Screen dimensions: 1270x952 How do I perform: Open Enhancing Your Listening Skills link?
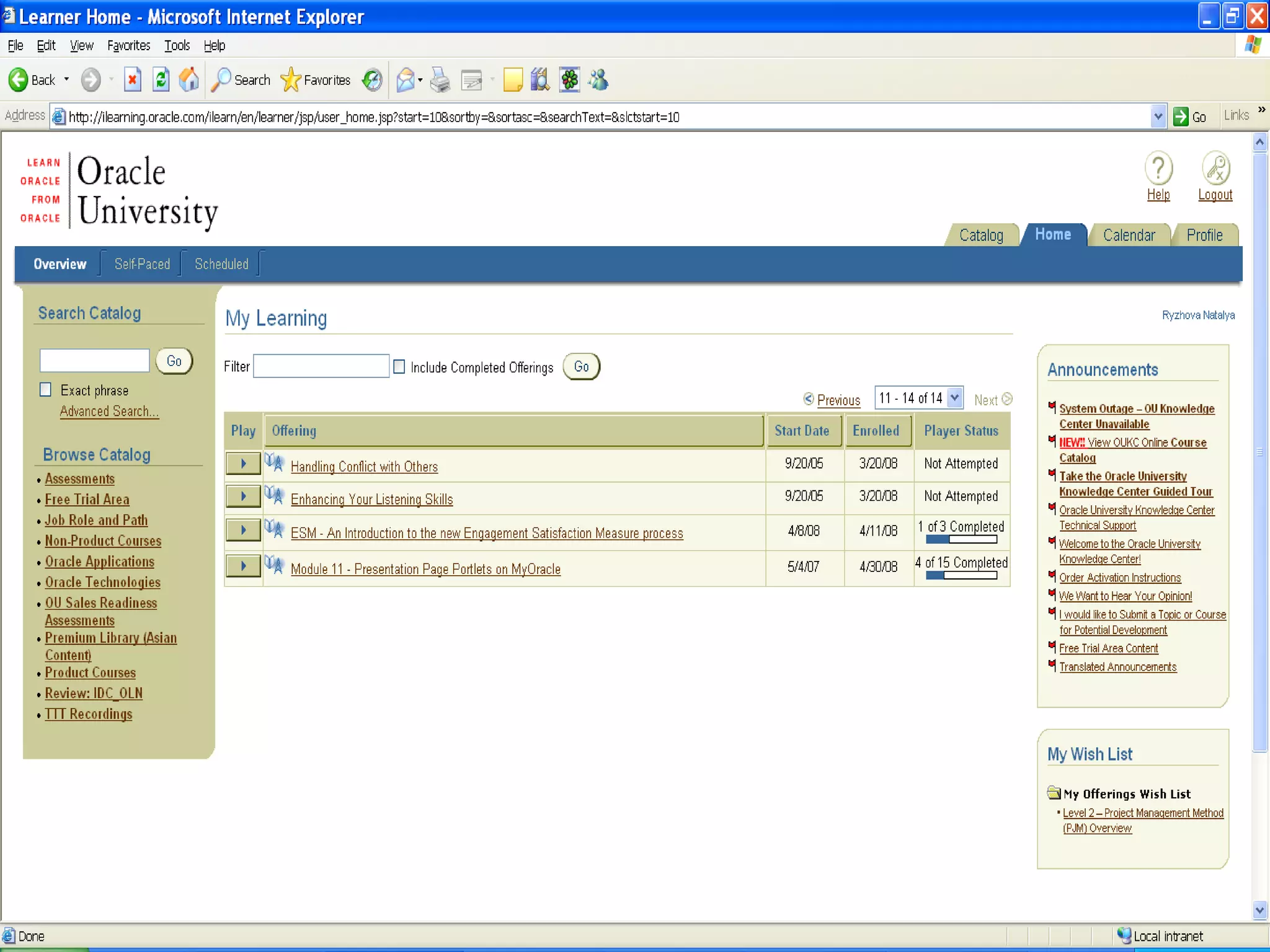pyautogui.click(x=371, y=500)
